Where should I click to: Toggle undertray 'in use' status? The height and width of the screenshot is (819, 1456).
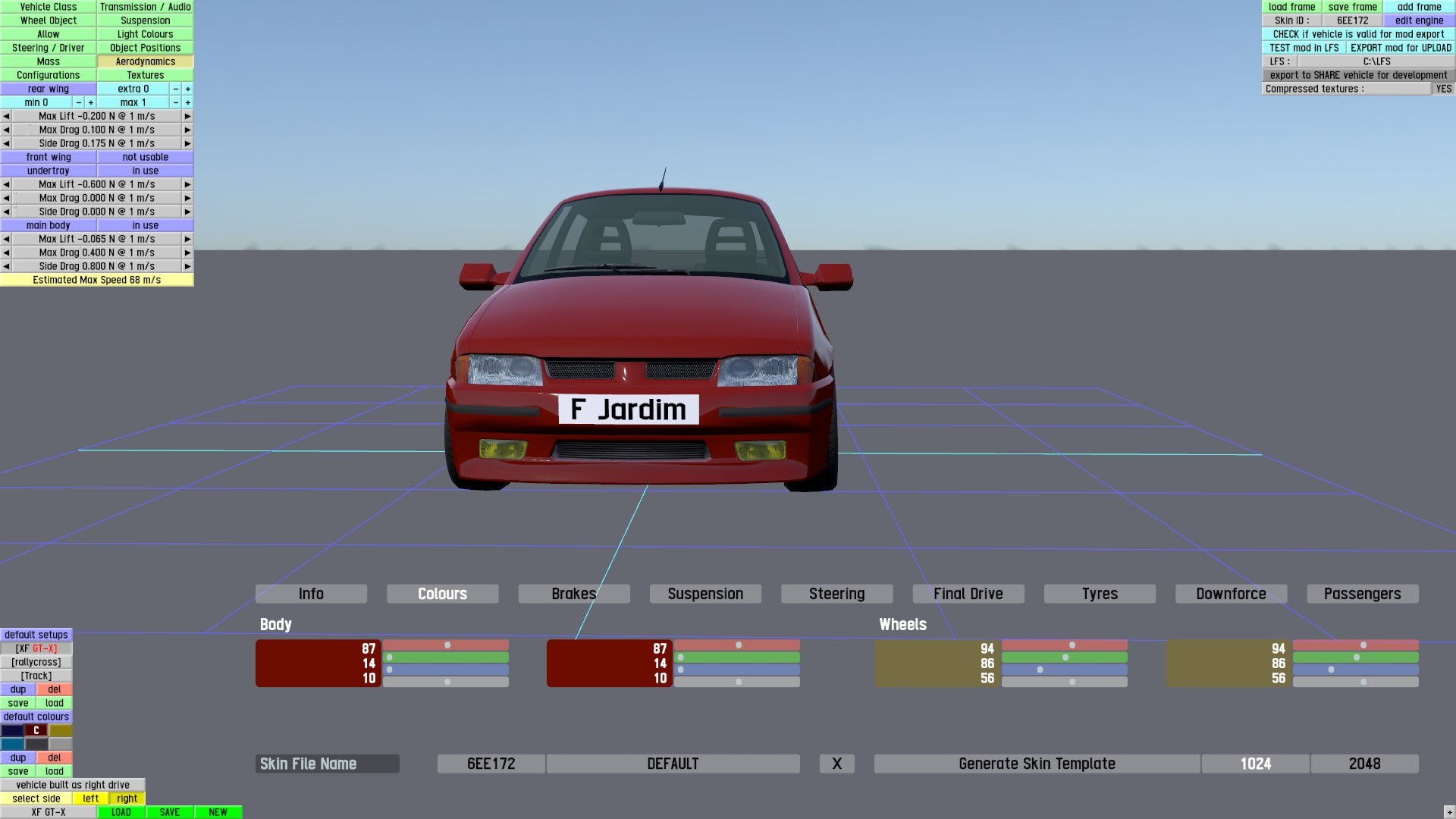145,171
